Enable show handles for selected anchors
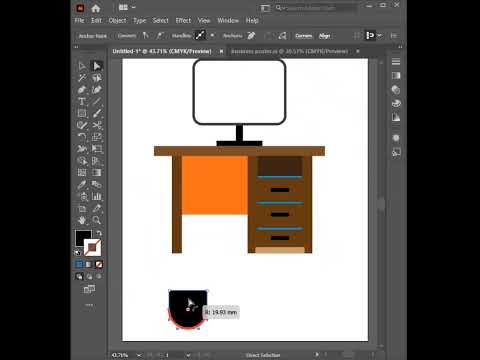 [x=200, y=35]
